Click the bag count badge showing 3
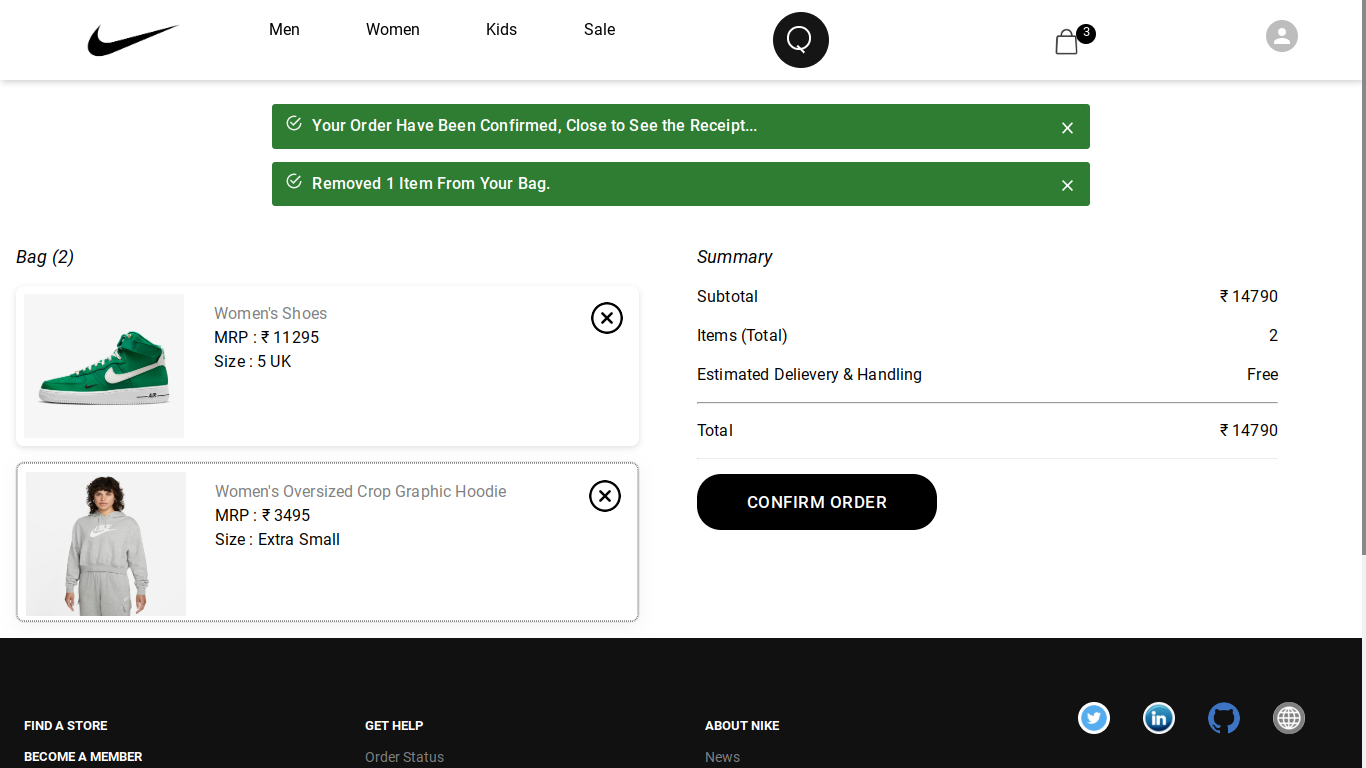This screenshot has width=1366, height=768. [x=1086, y=33]
